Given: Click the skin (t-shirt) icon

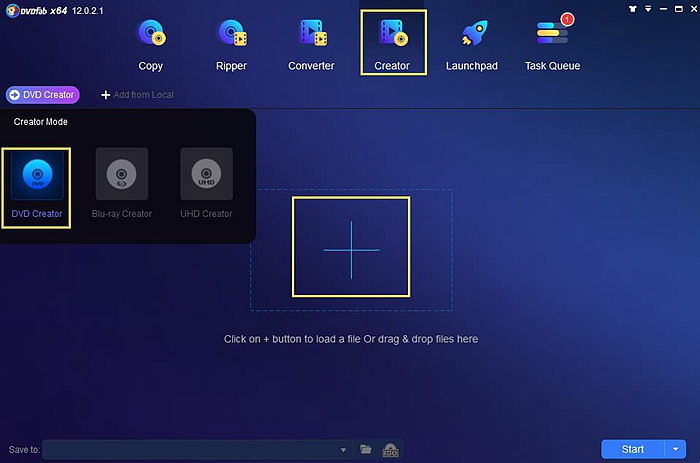Looking at the screenshot, I should click(x=632, y=8).
